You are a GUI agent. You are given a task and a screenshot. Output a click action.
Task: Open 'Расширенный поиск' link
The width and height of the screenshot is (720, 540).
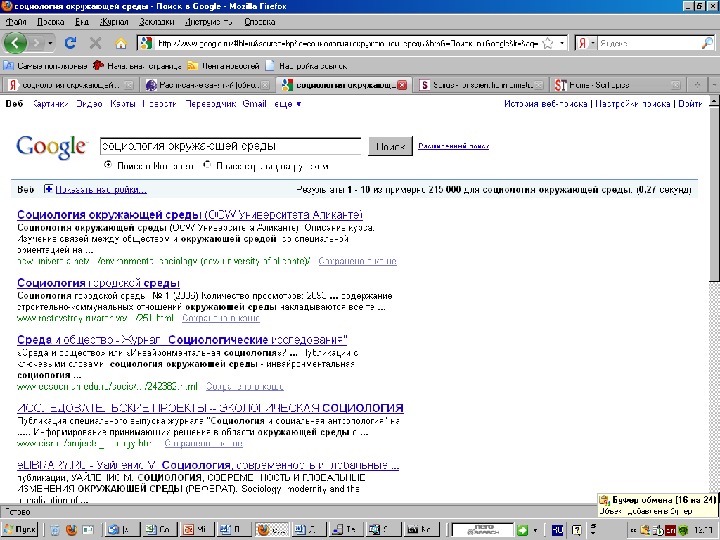coord(453,146)
